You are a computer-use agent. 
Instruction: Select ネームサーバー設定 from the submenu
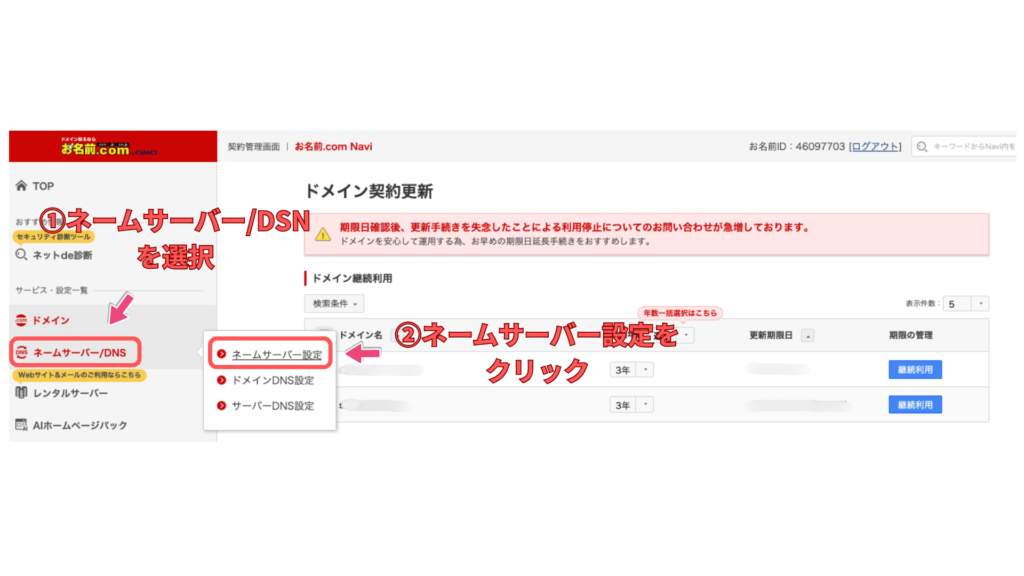(x=276, y=355)
